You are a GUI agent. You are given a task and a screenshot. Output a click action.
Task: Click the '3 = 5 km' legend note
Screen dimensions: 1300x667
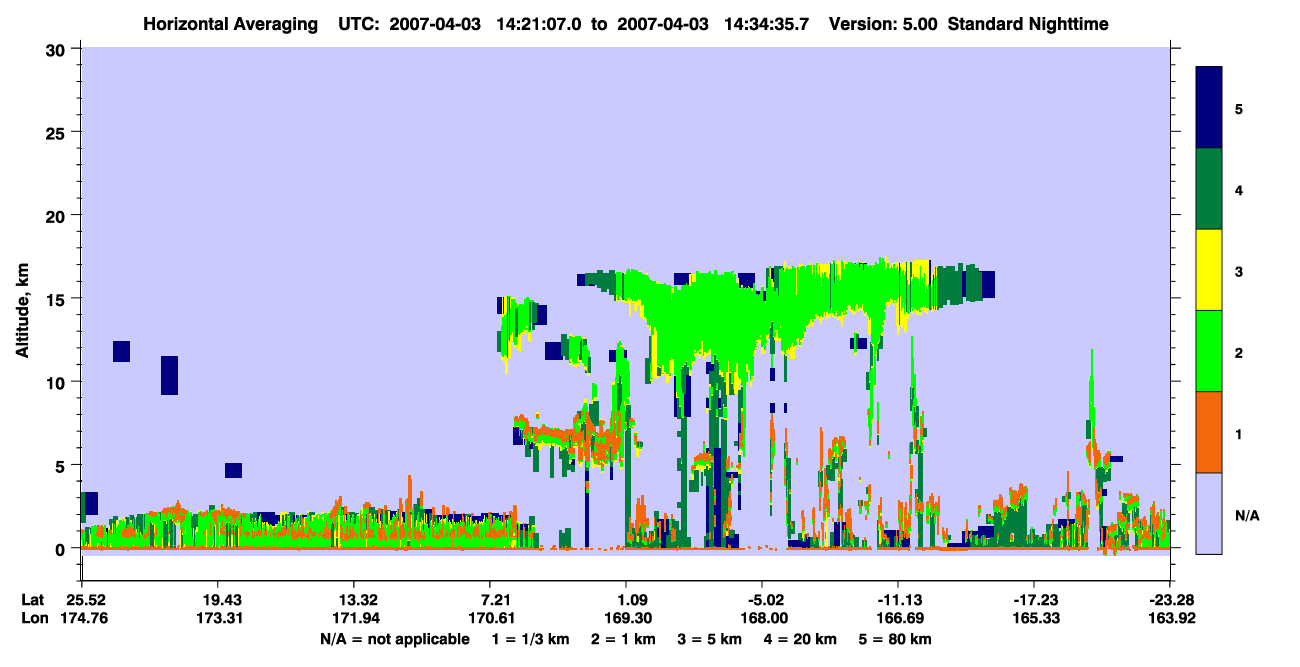711,639
